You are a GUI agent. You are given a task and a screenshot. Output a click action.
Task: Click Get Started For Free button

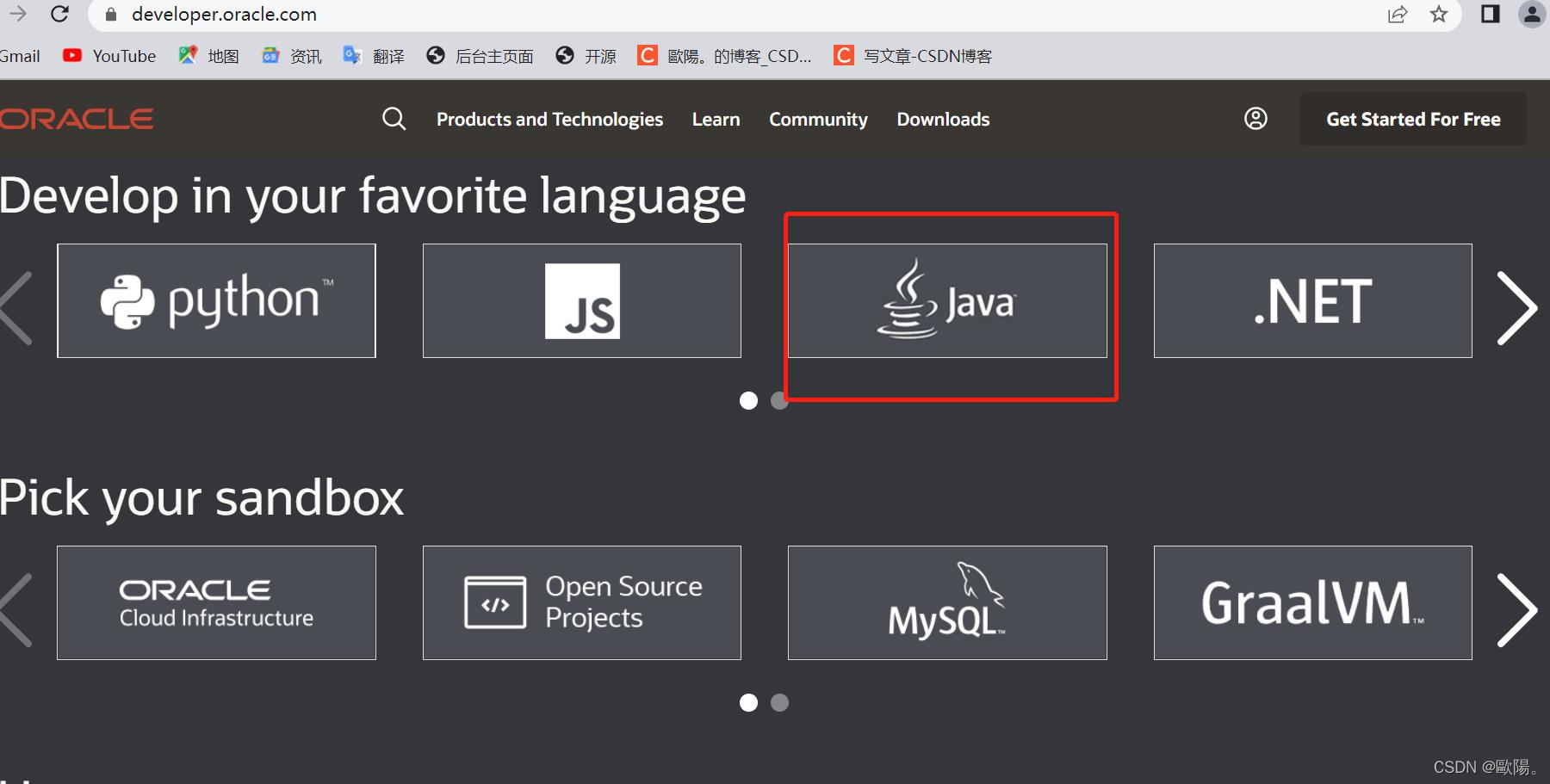click(1413, 119)
